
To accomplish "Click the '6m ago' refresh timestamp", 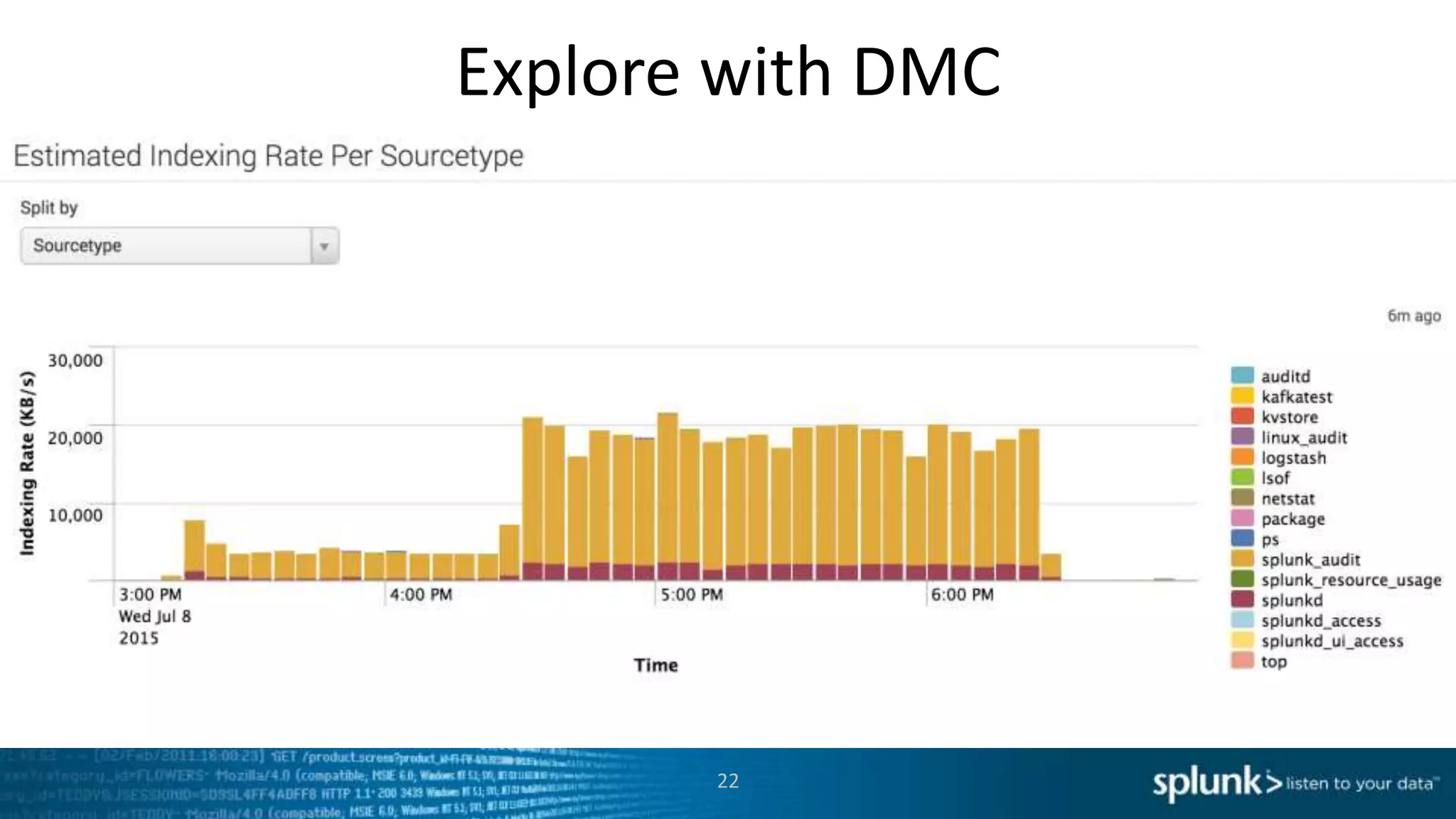I will pyautogui.click(x=1414, y=316).
